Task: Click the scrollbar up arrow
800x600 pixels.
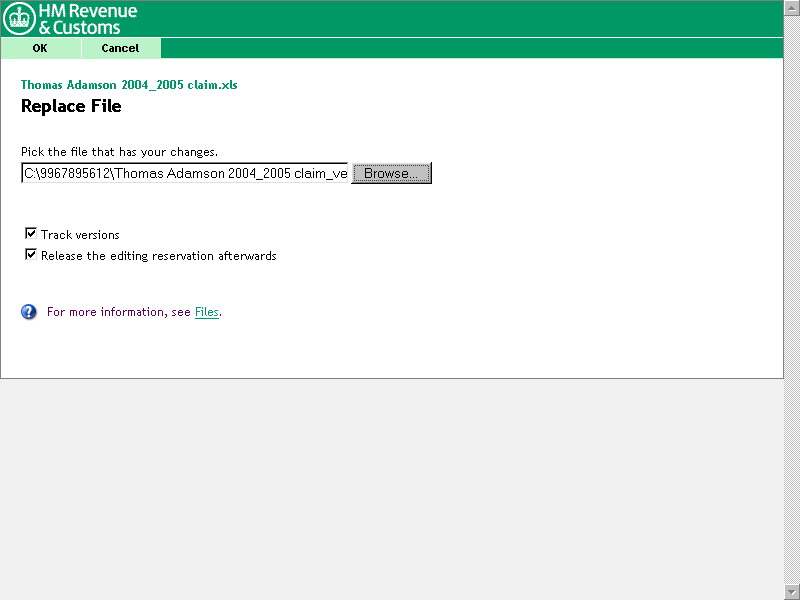Action: pyautogui.click(x=792, y=7)
